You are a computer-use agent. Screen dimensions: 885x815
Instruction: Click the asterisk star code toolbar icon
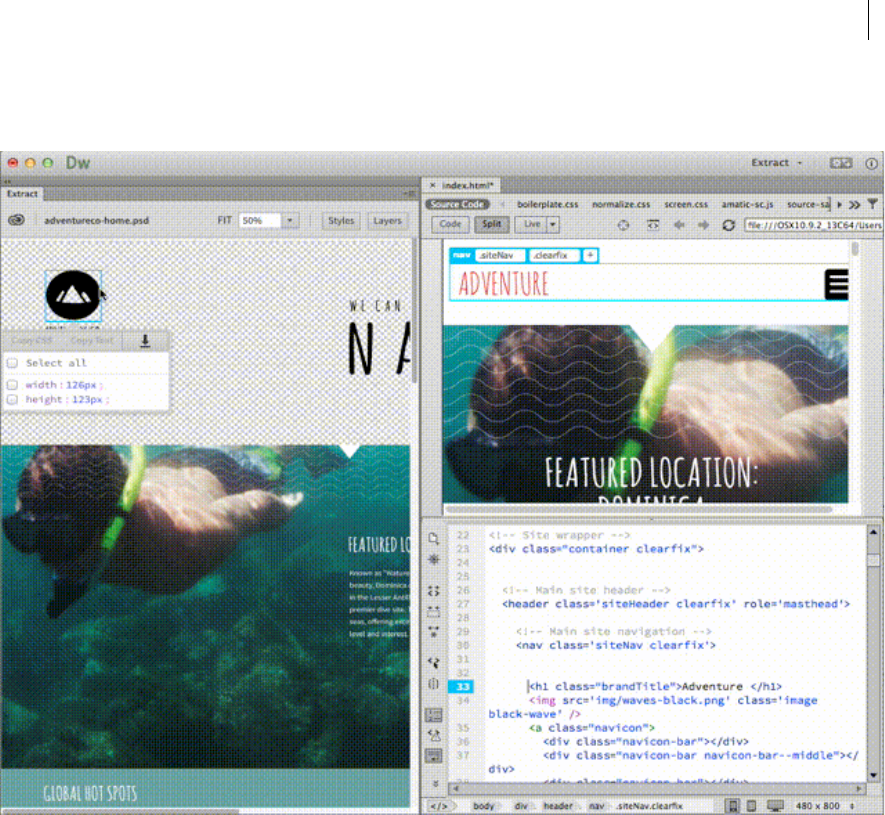tap(433, 559)
